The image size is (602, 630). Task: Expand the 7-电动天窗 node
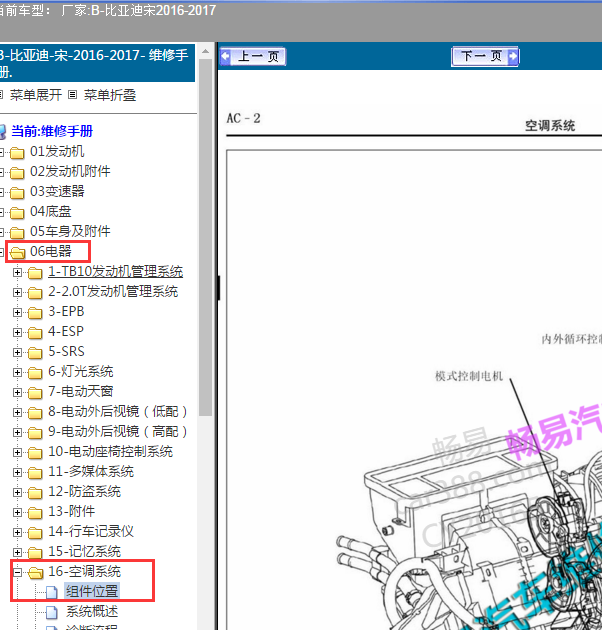coord(17,393)
